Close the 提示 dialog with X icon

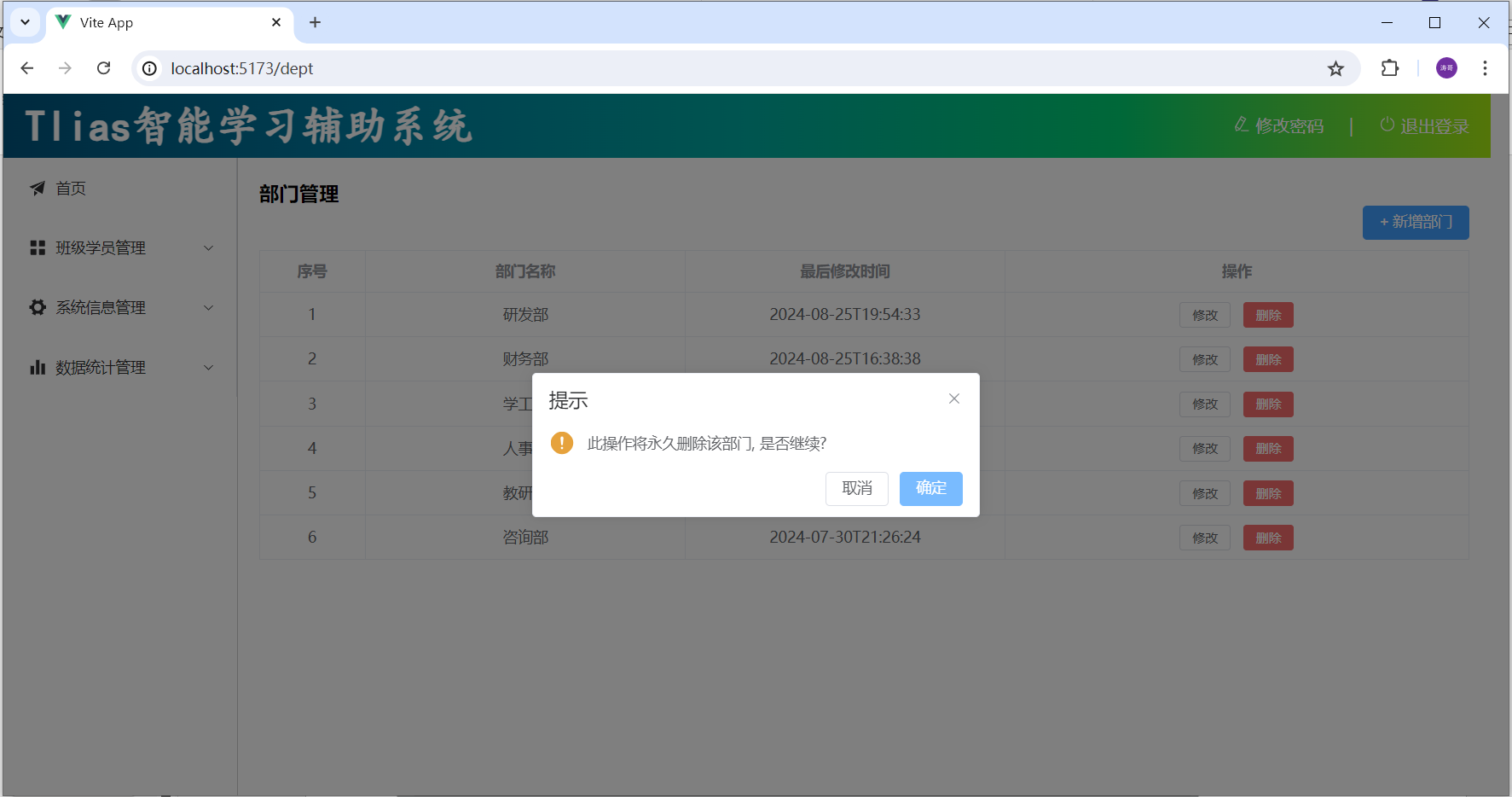(x=953, y=398)
